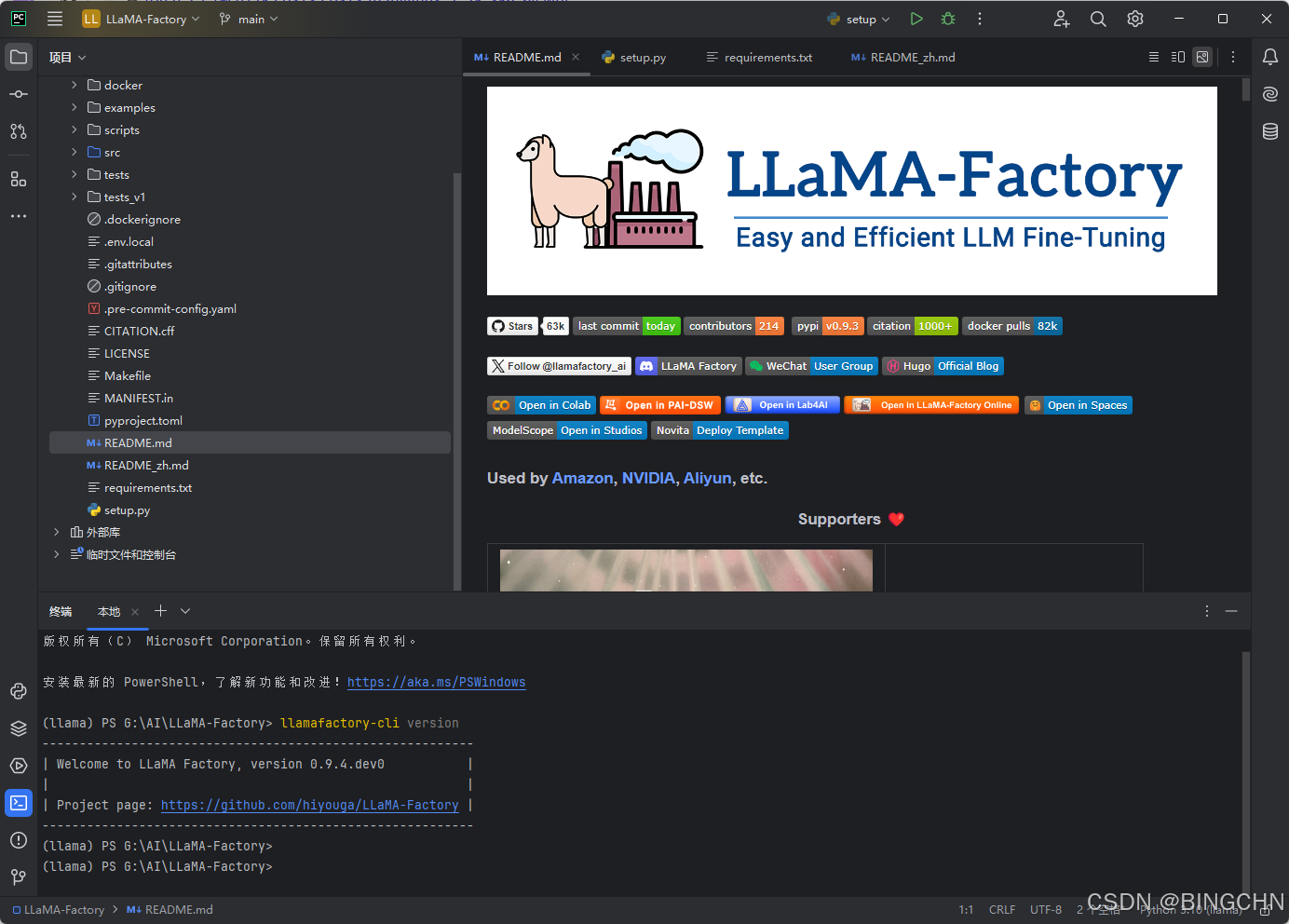Switch to editor and preview split view
1289x924 pixels.
(x=1178, y=57)
